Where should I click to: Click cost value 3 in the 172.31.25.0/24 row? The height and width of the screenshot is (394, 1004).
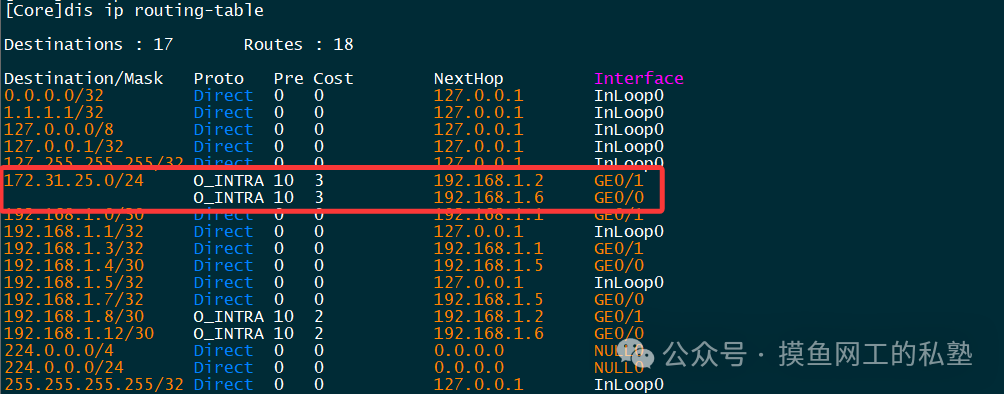coord(318,181)
